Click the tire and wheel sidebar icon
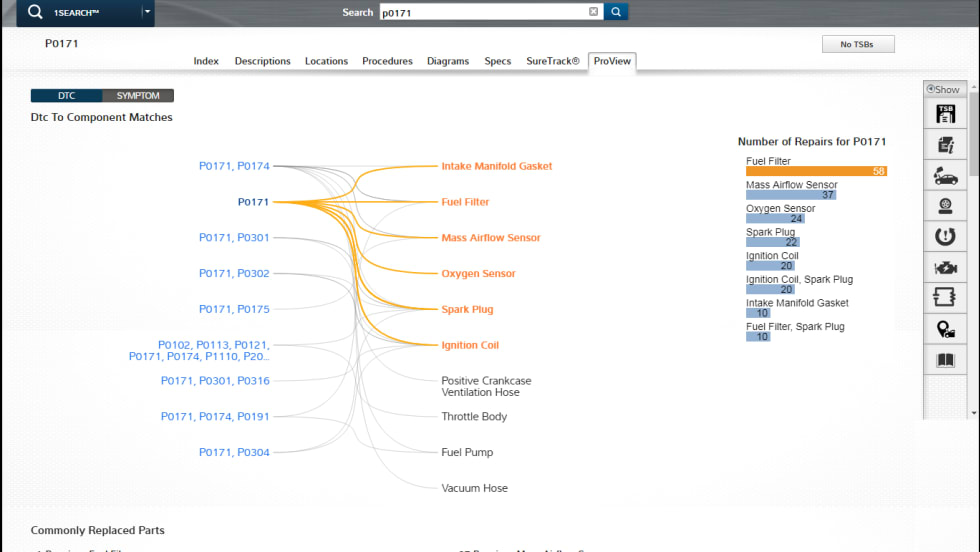Screen dimensions: 980x552 945,206
